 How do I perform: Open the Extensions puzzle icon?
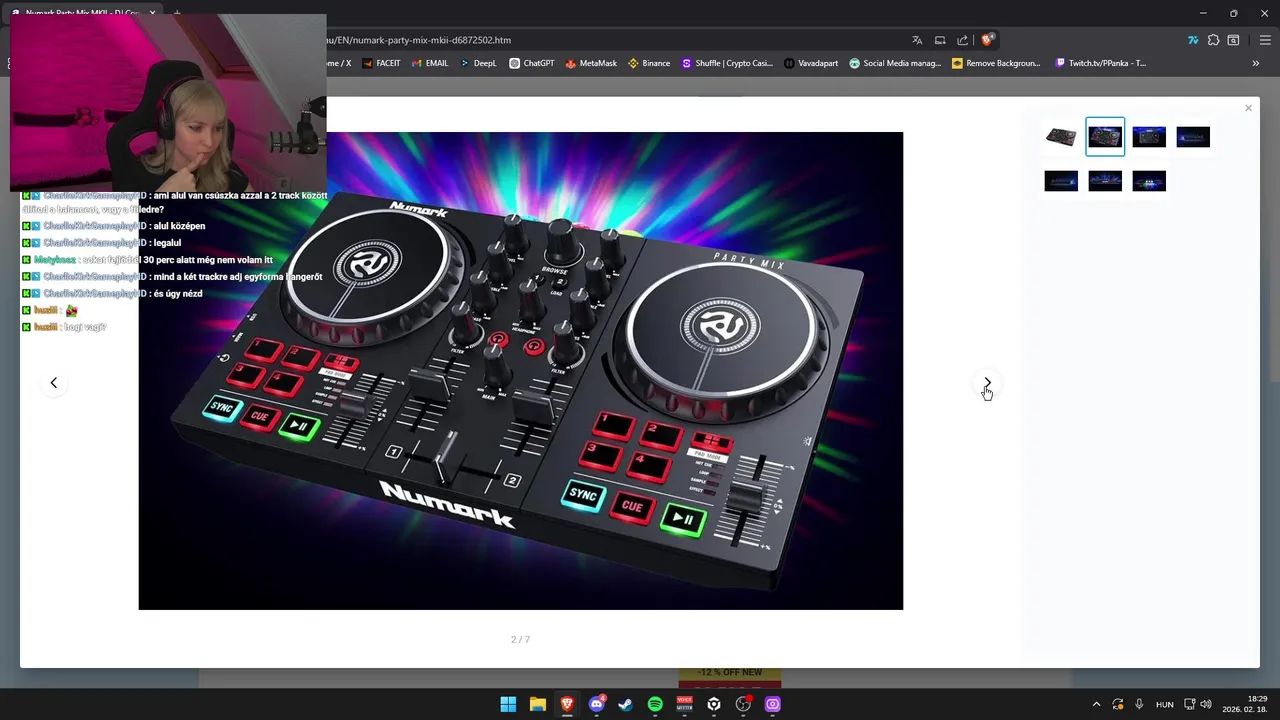click(x=1213, y=40)
